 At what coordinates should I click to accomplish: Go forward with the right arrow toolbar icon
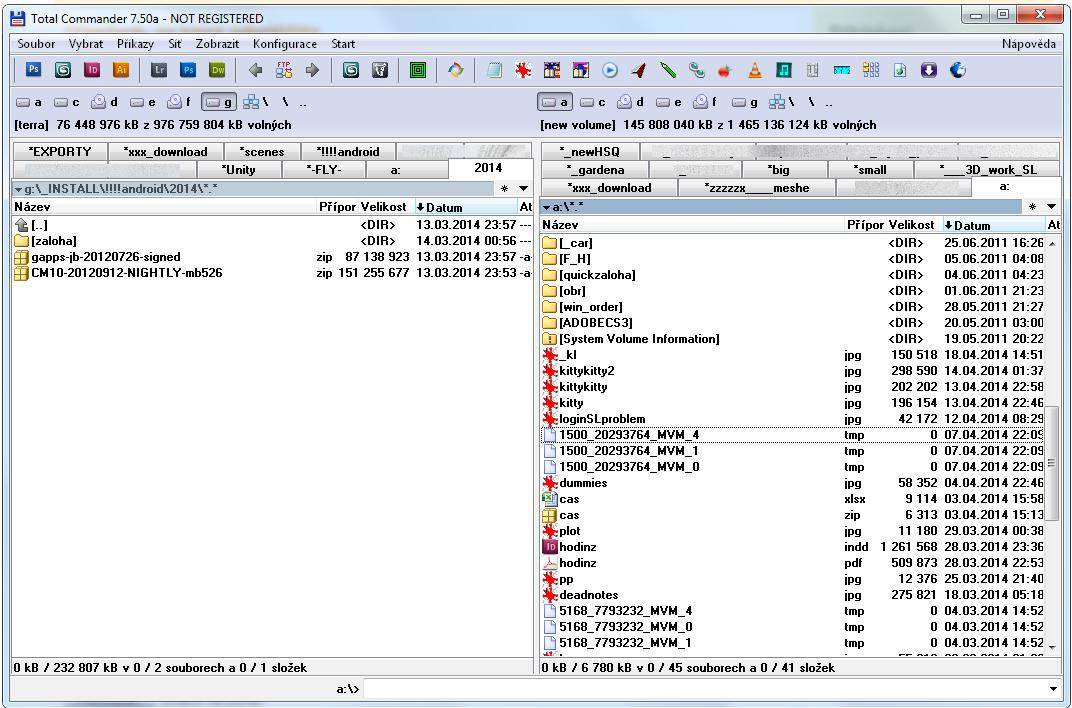point(312,70)
